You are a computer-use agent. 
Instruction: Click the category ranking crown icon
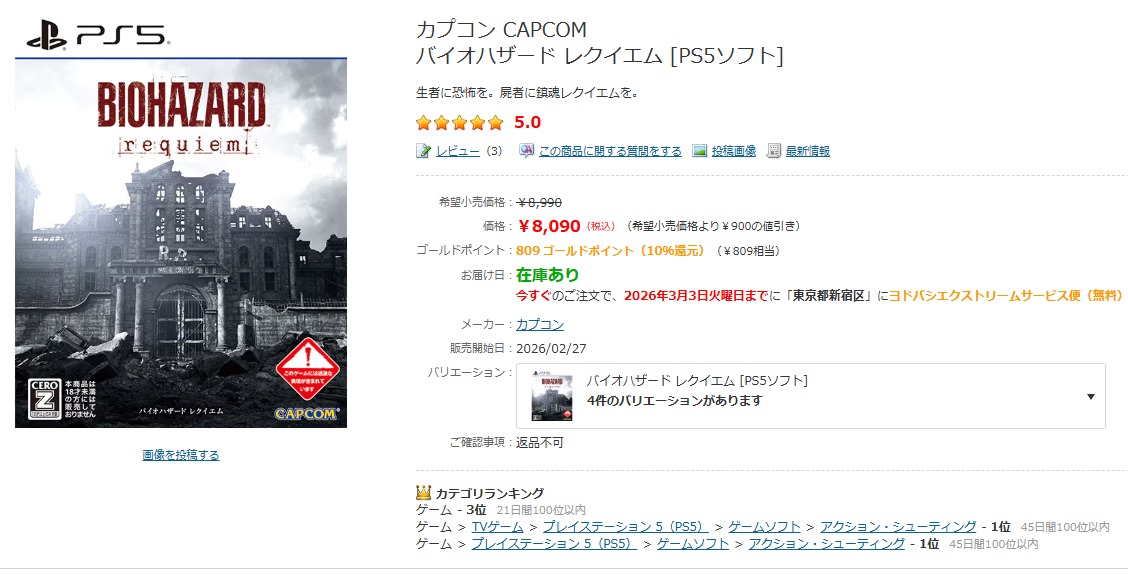click(x=424, y=493)
